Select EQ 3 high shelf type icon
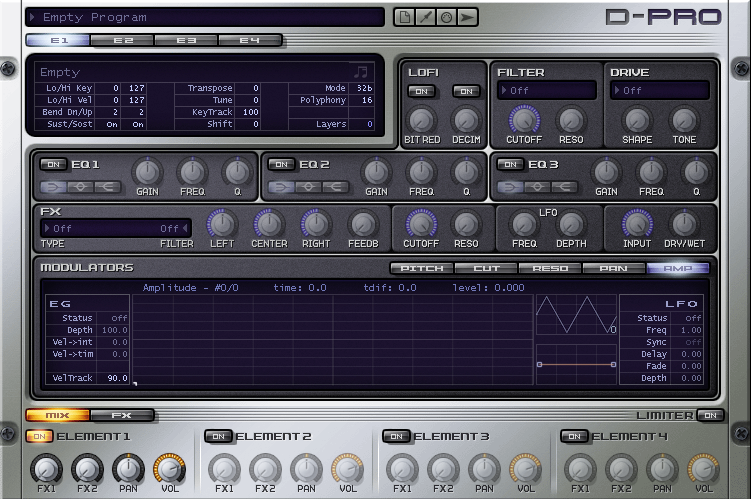The image size is (751, 499). [564, 187]
